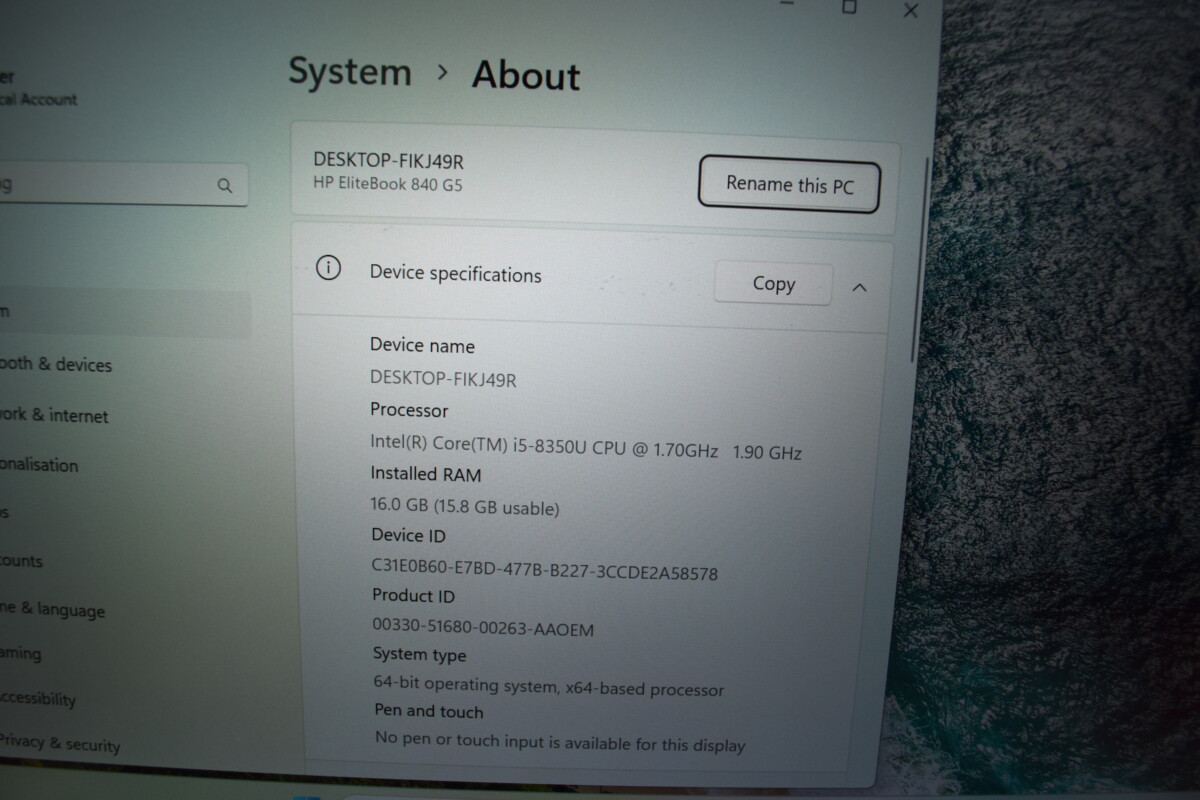1200x800 pixels.
Task: Click the Rename this PC button
Action: click(x=789, y=186)
